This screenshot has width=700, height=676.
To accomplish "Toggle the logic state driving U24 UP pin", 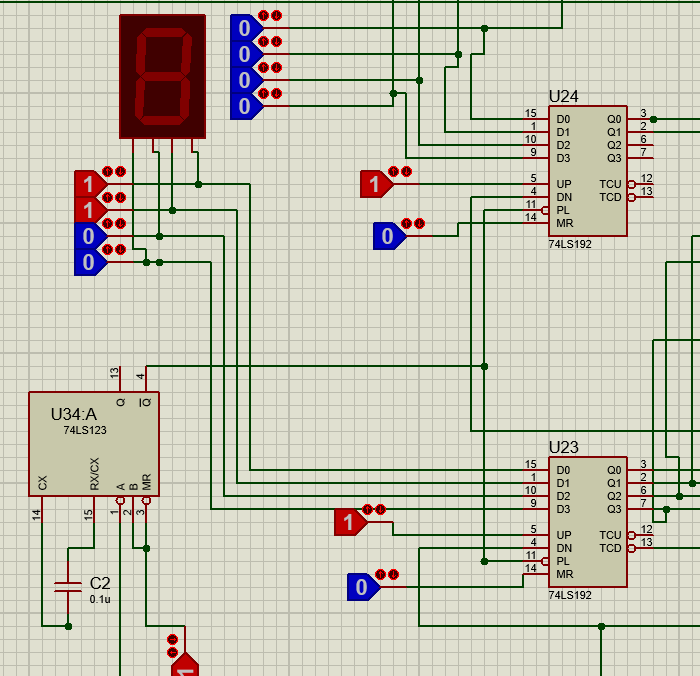I will pos(376,184).
